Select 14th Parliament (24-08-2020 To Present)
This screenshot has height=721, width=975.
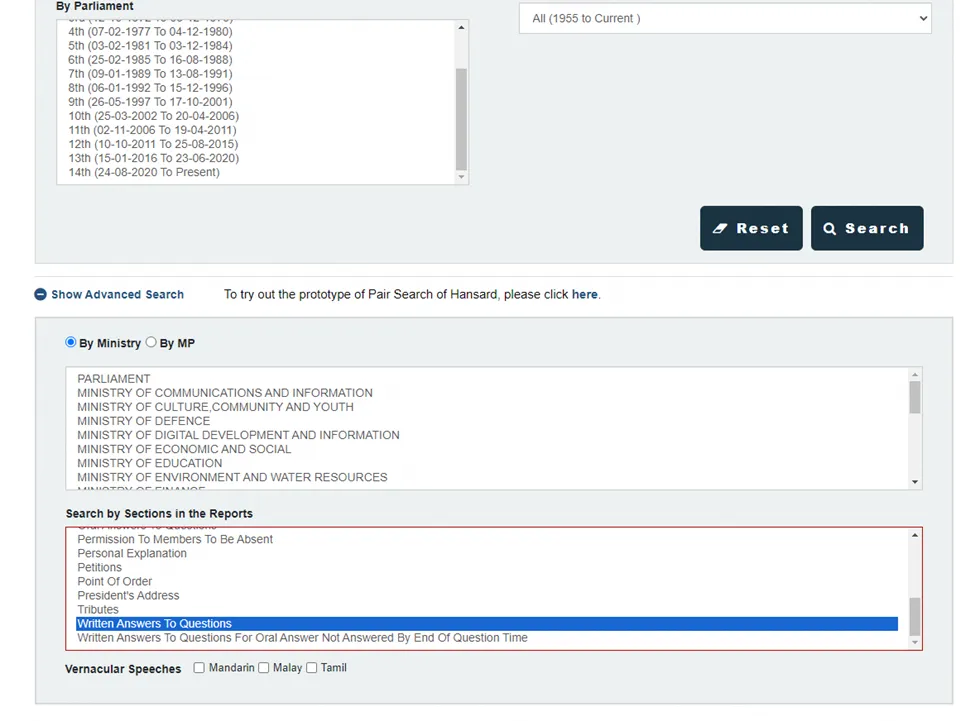click(x=144, y=173)
